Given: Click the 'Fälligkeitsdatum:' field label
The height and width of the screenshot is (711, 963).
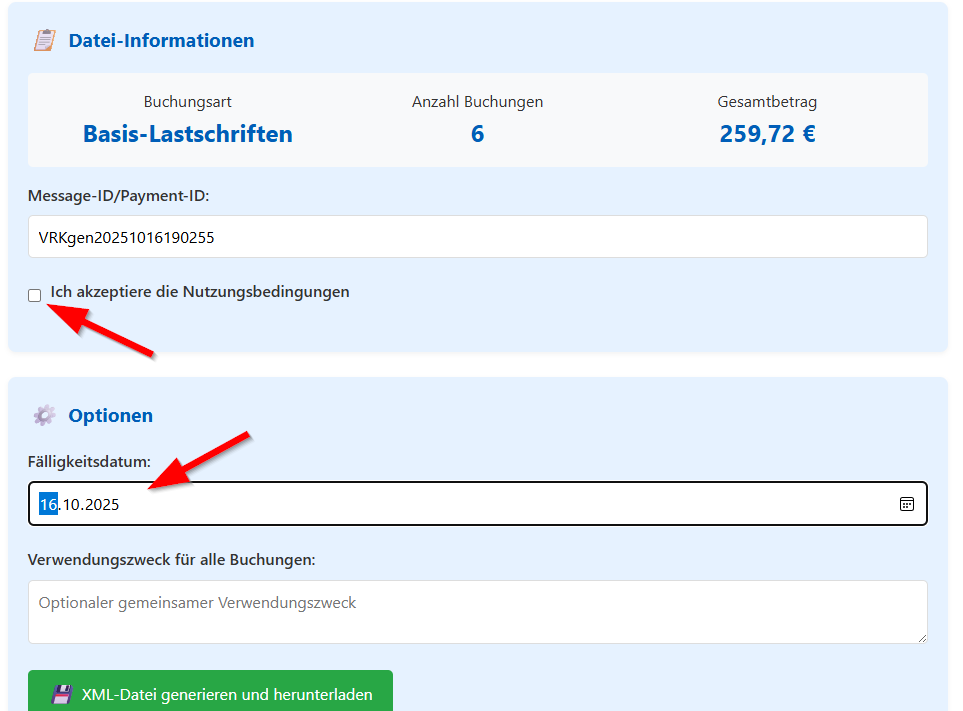Looking at the screenshot, I should (89, 462).
